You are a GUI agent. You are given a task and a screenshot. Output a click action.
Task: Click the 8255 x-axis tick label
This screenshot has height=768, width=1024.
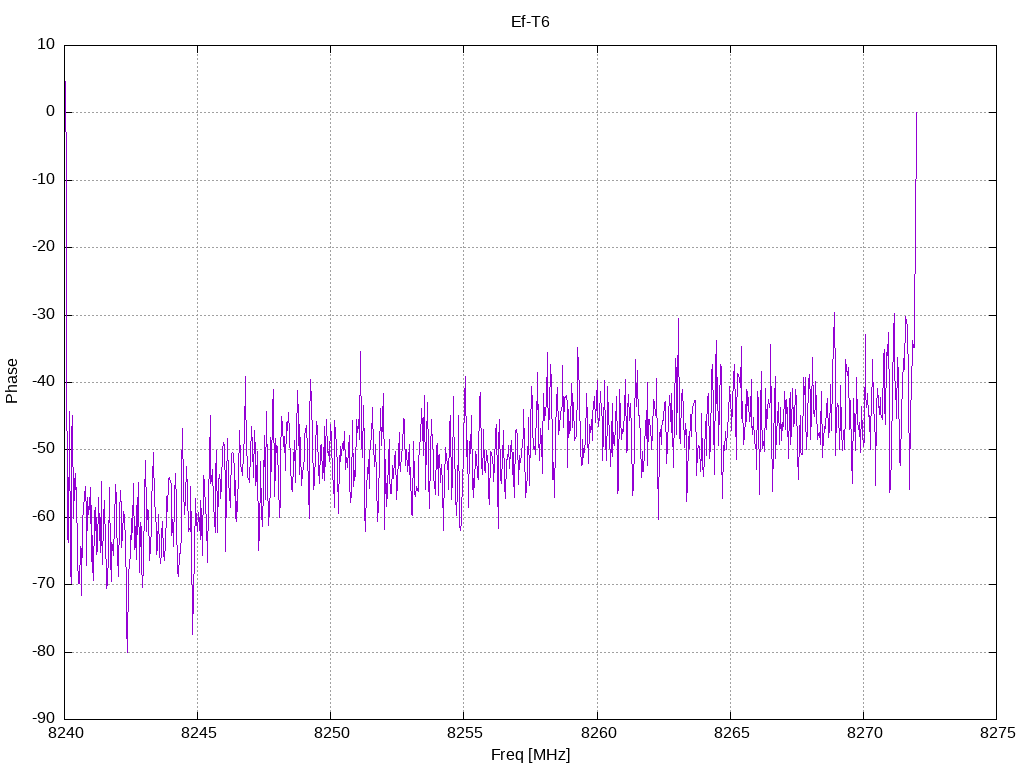[464, 733]
